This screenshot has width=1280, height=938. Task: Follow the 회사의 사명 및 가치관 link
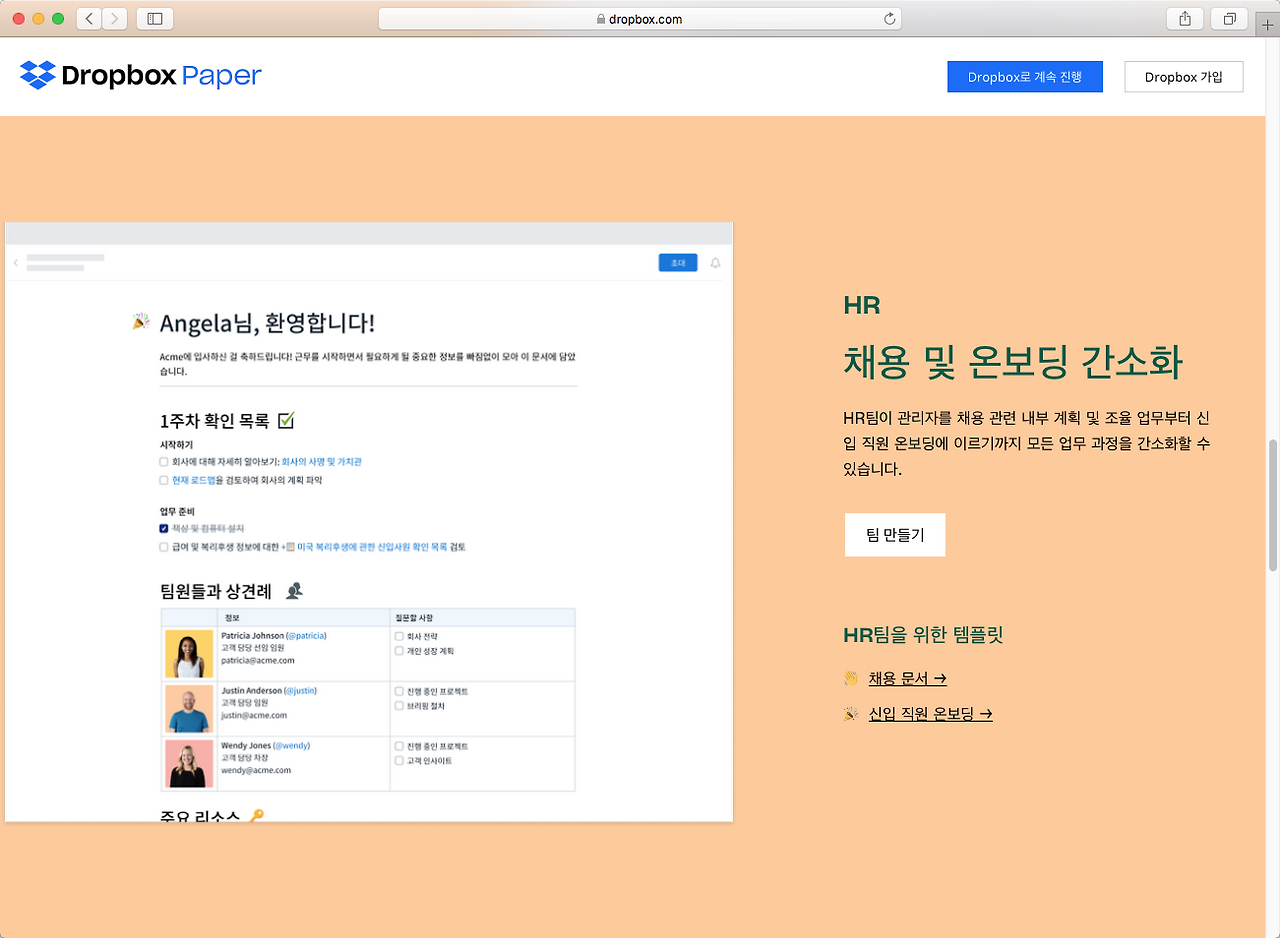[321, 462]
